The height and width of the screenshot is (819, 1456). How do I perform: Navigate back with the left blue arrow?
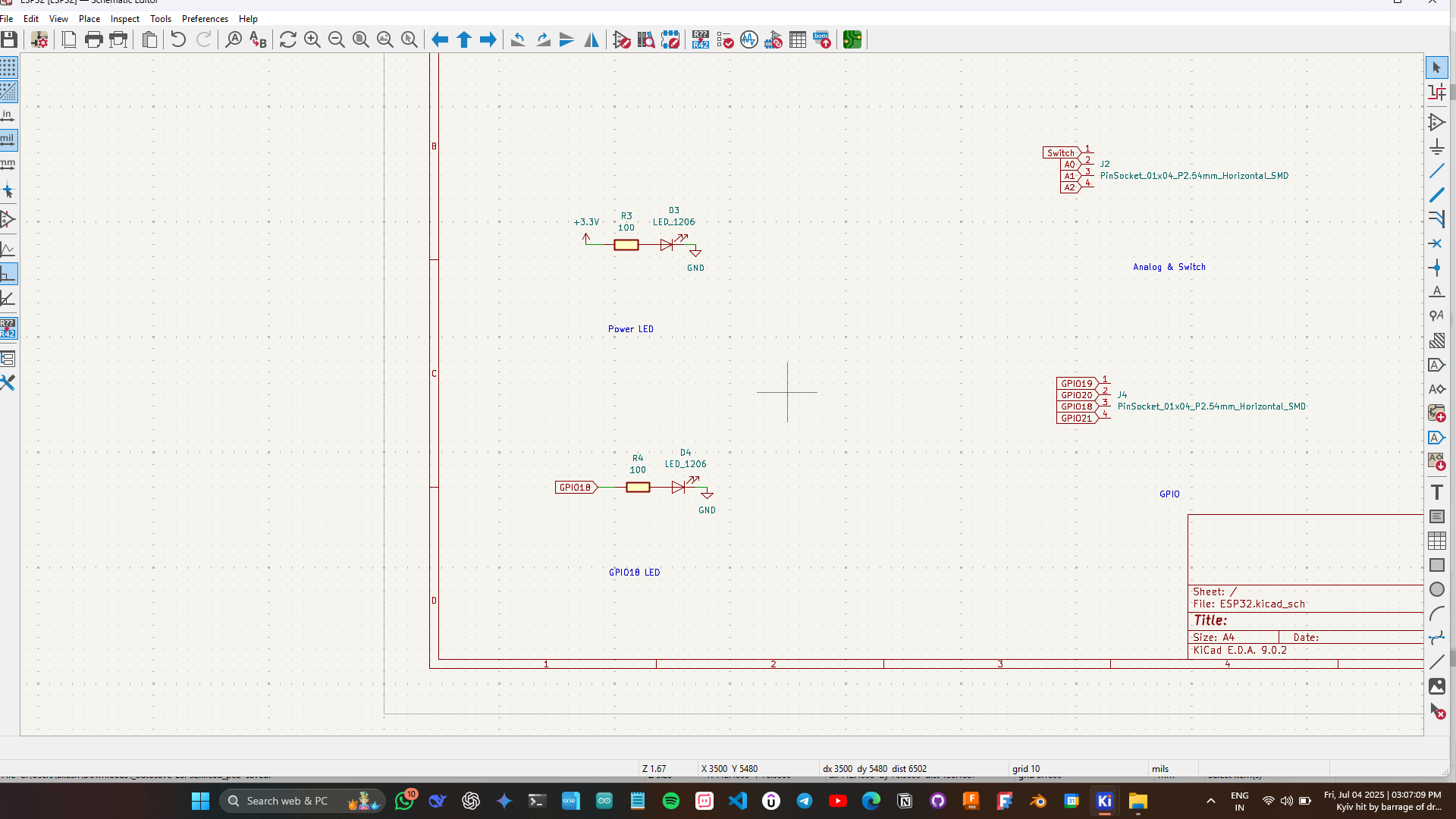point(440,39)
